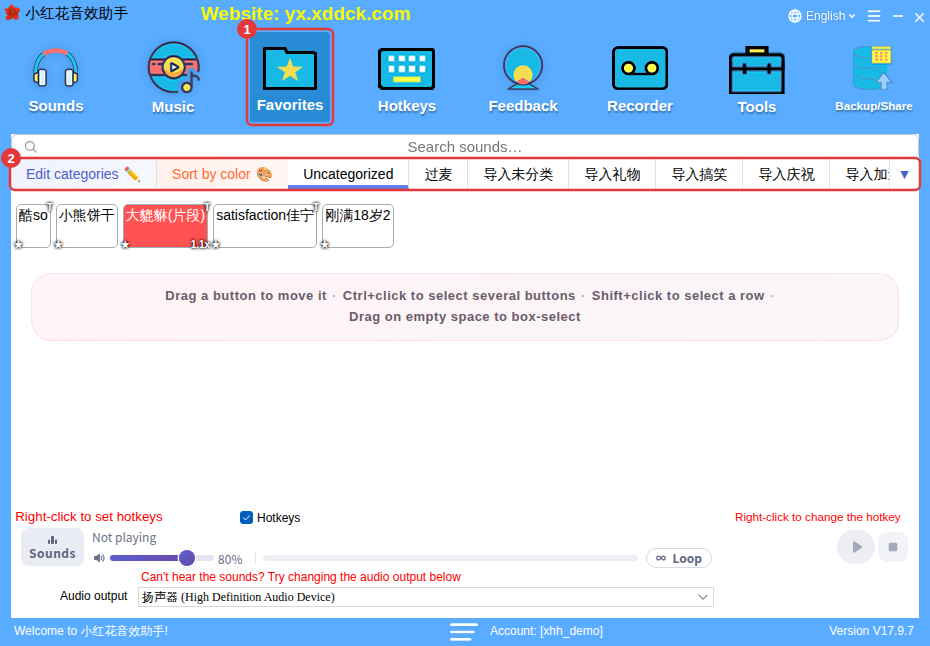Click the volume speaker icon
The width and height of the screenshot is (930, 646).
[x=99, y=558]
